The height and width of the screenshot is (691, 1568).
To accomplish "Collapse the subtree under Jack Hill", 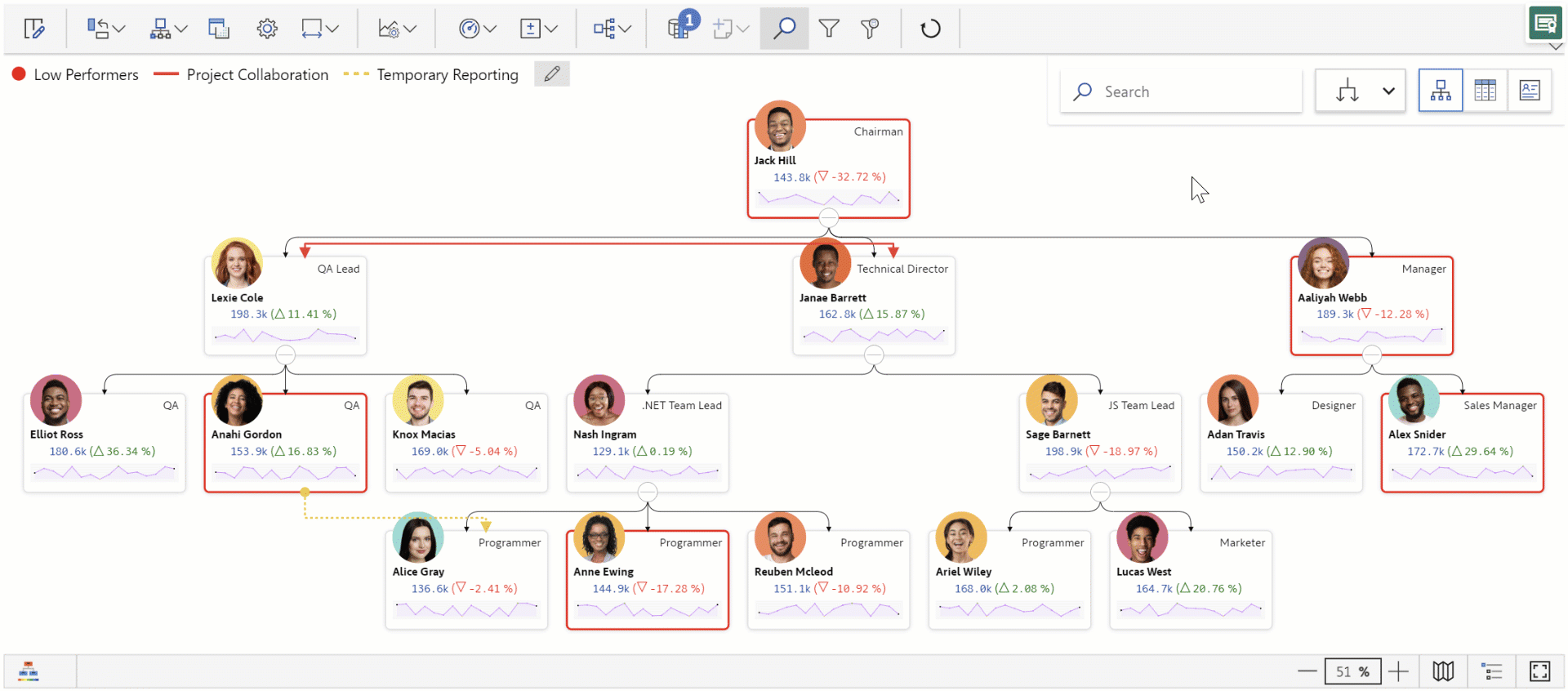I will point(828,218).
